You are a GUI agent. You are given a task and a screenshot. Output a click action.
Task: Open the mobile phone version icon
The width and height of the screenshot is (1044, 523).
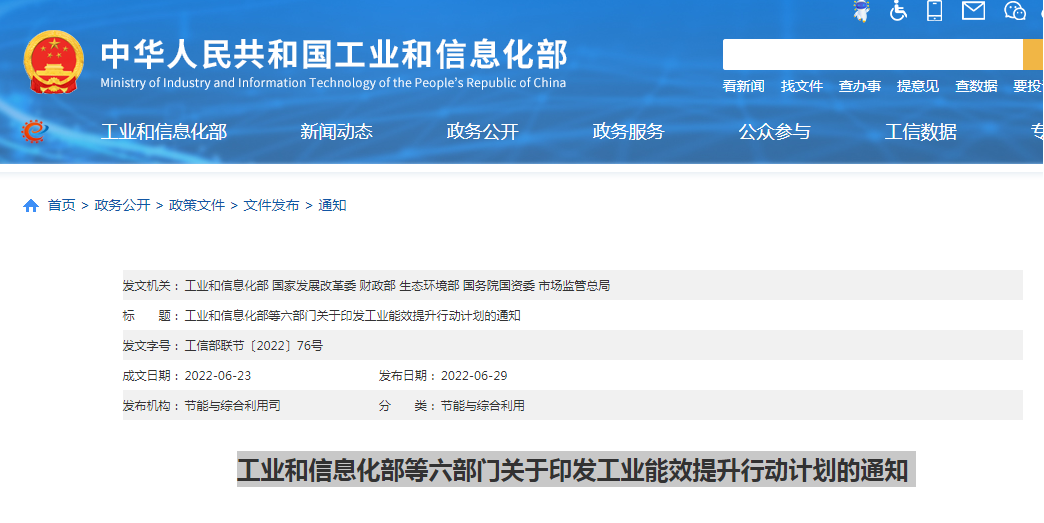935,11
